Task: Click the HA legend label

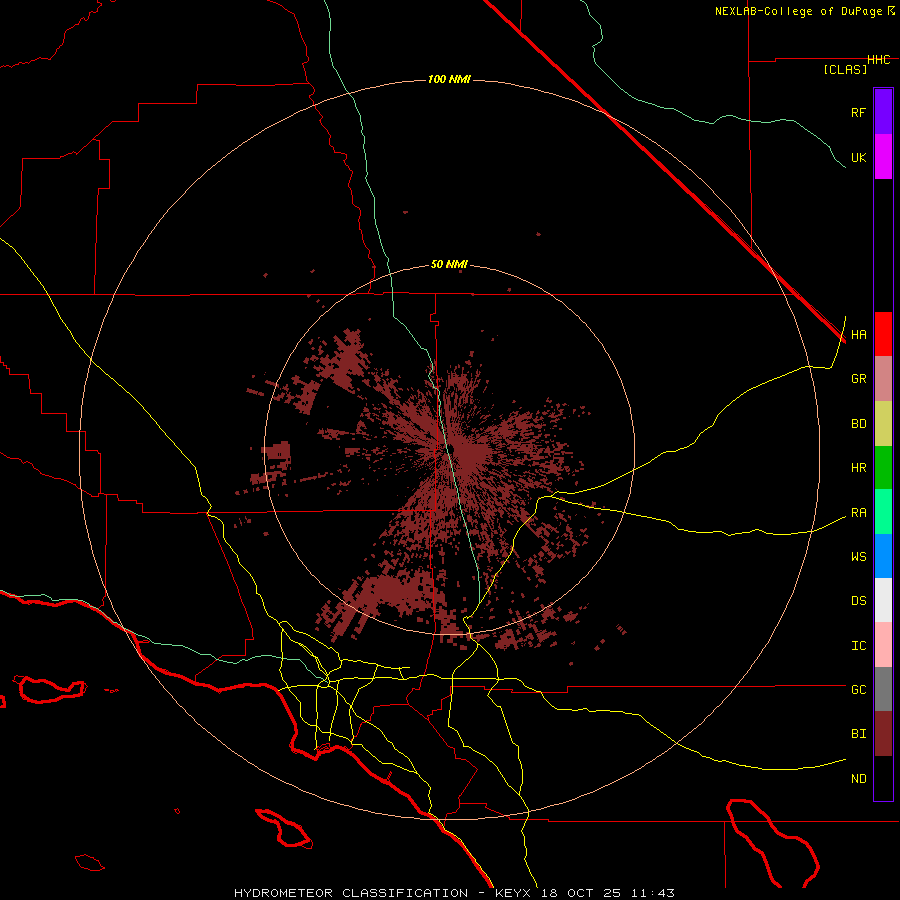Action: 858,335
